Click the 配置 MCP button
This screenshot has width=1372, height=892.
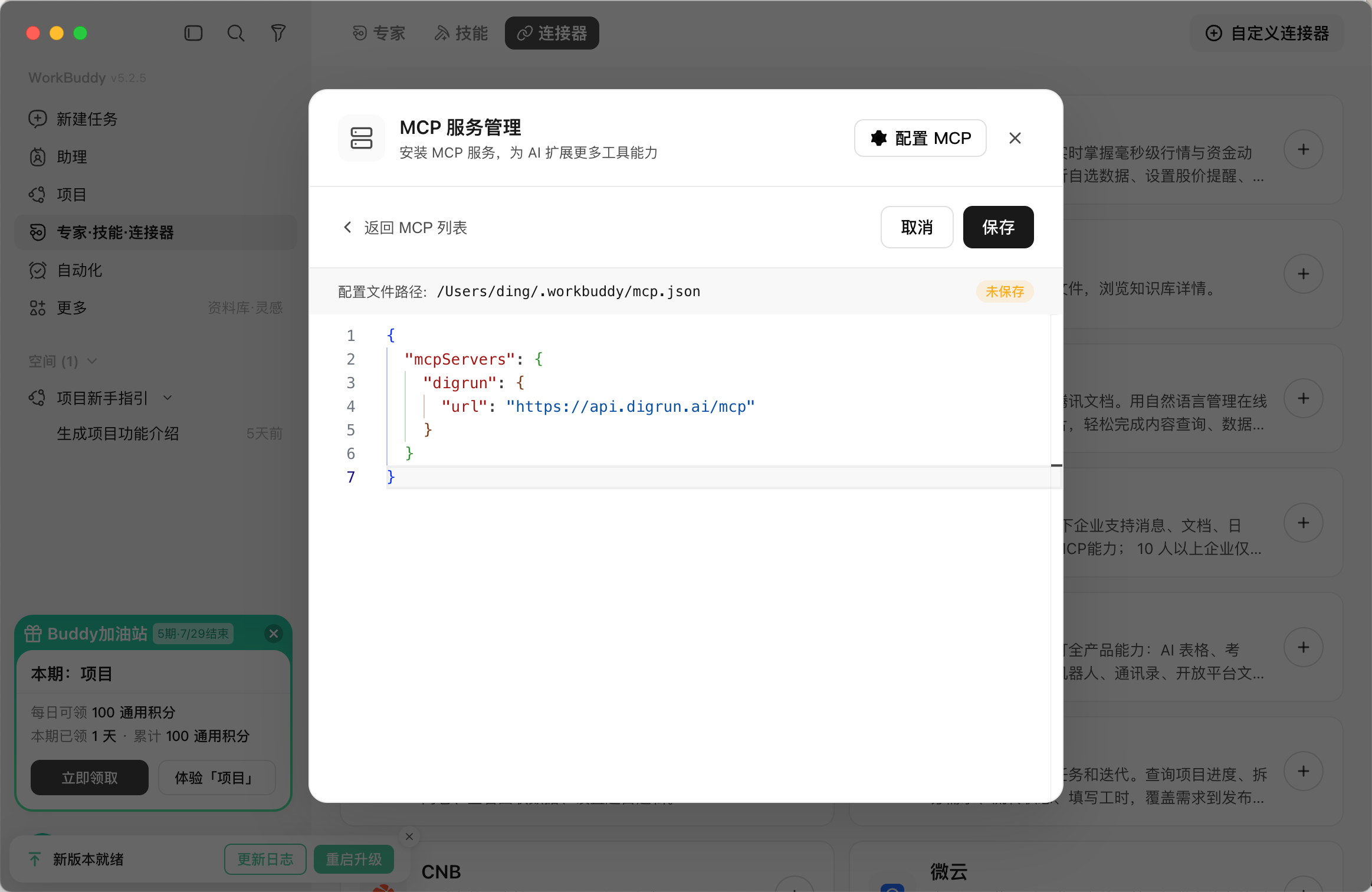coord(920,138)
